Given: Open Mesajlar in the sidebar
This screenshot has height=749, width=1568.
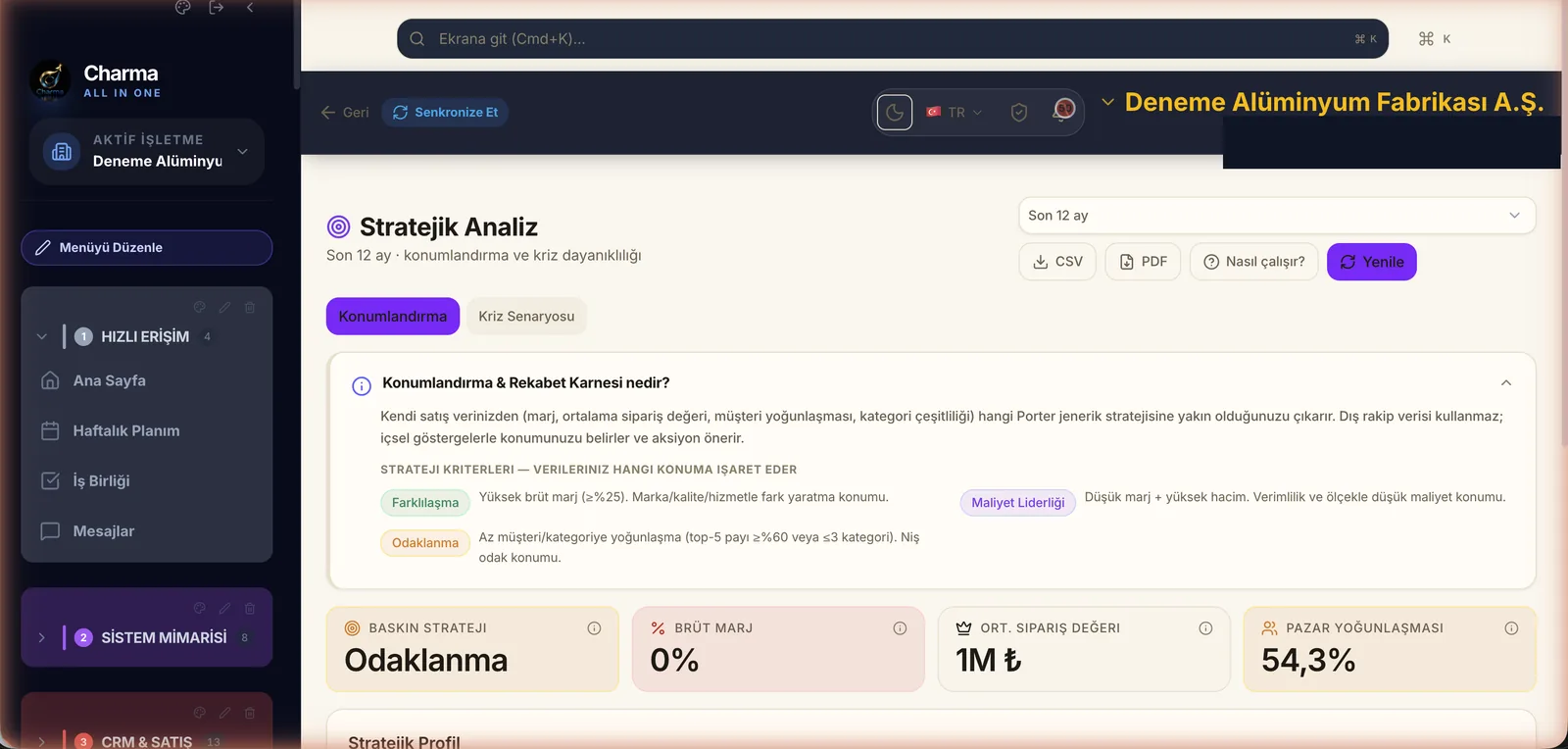Looking at the screenshot, I should click(x=147, y=530).
